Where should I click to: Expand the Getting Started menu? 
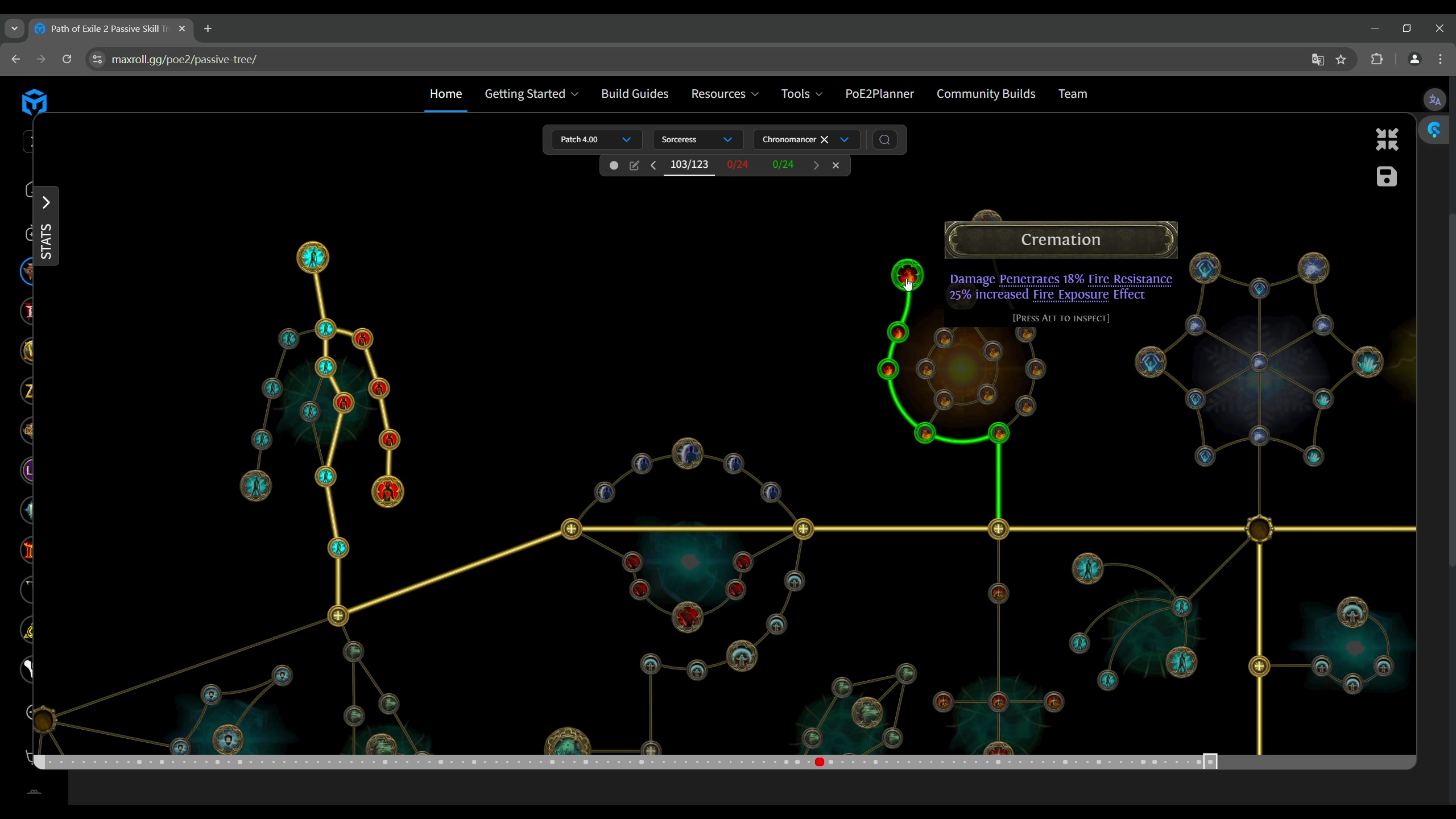tap(531, 94)
